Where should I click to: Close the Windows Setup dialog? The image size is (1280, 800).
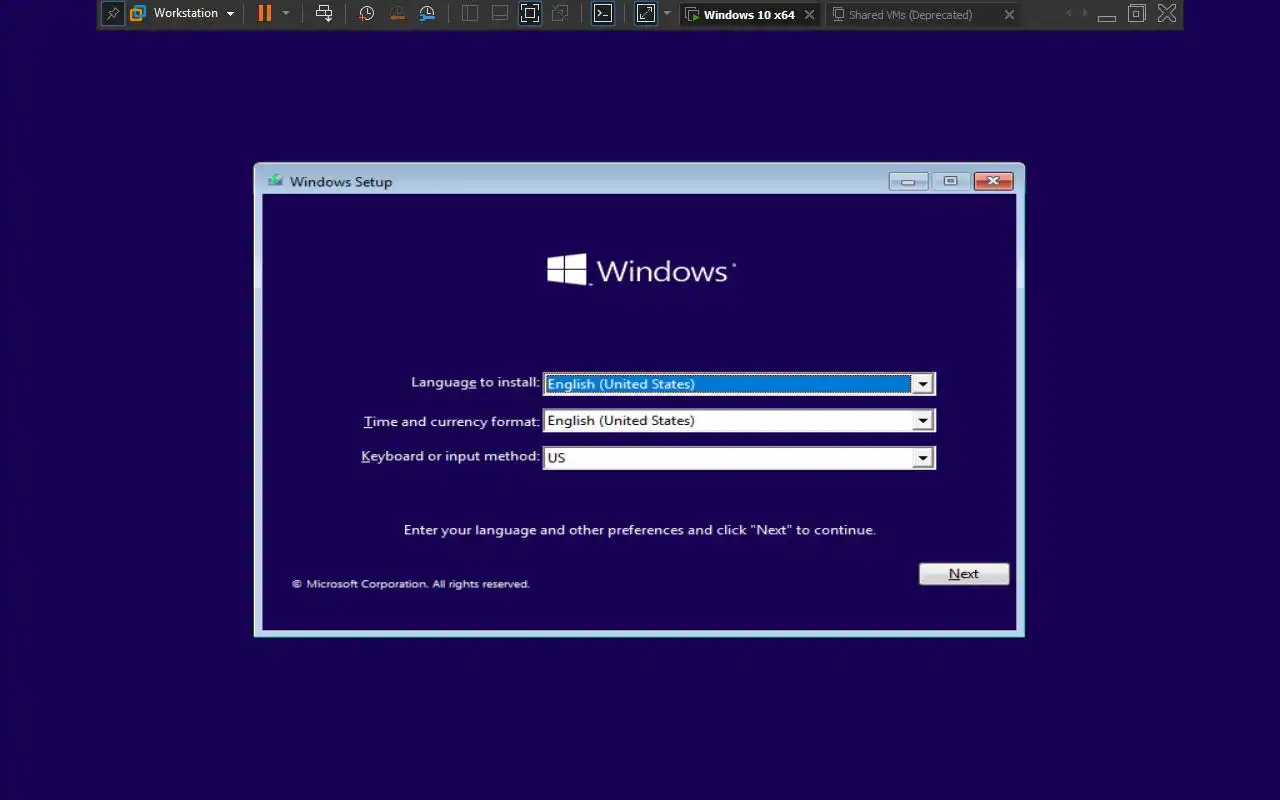point(993,181)
